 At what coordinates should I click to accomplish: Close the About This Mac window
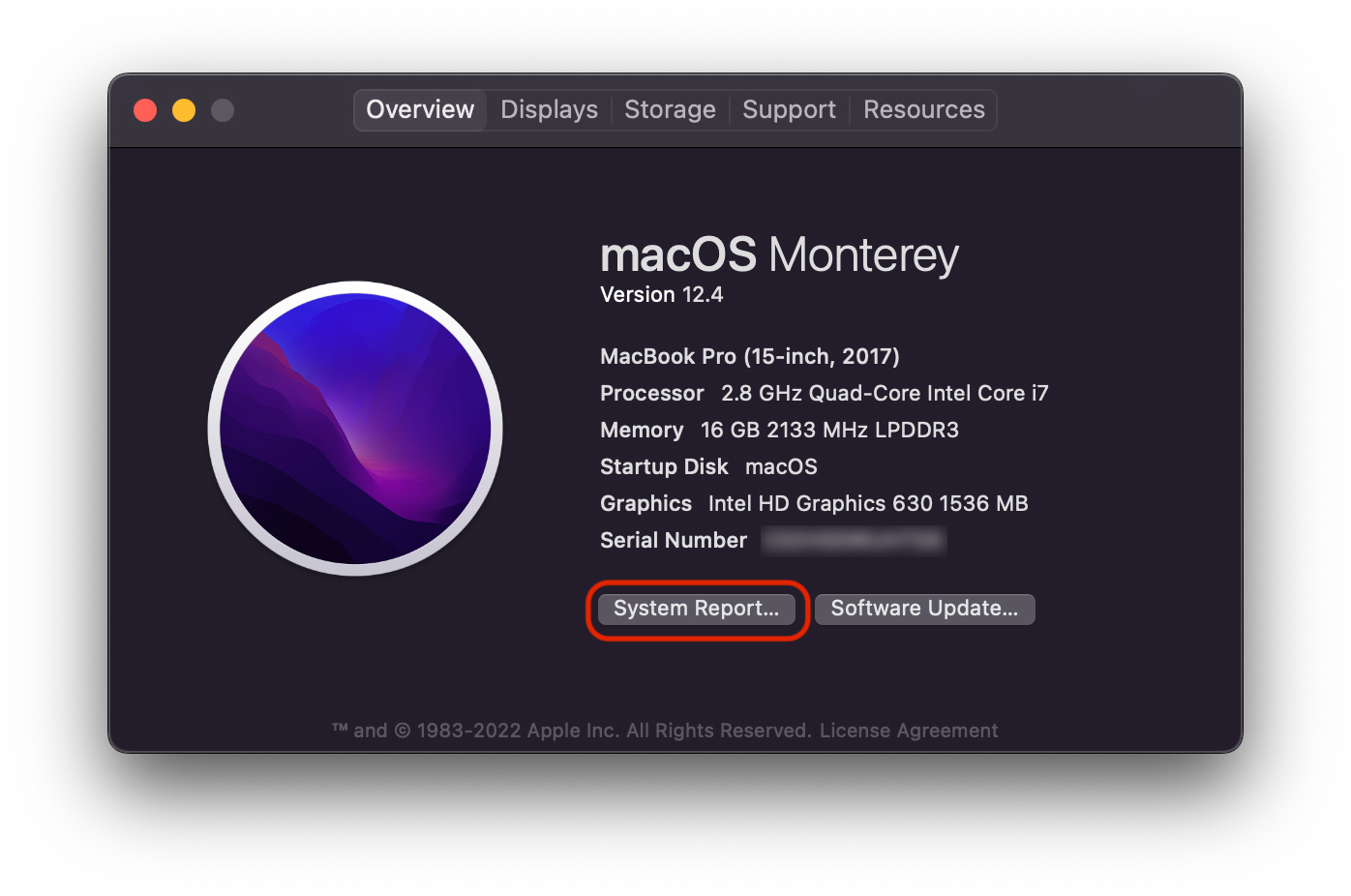tap(145, 110)
